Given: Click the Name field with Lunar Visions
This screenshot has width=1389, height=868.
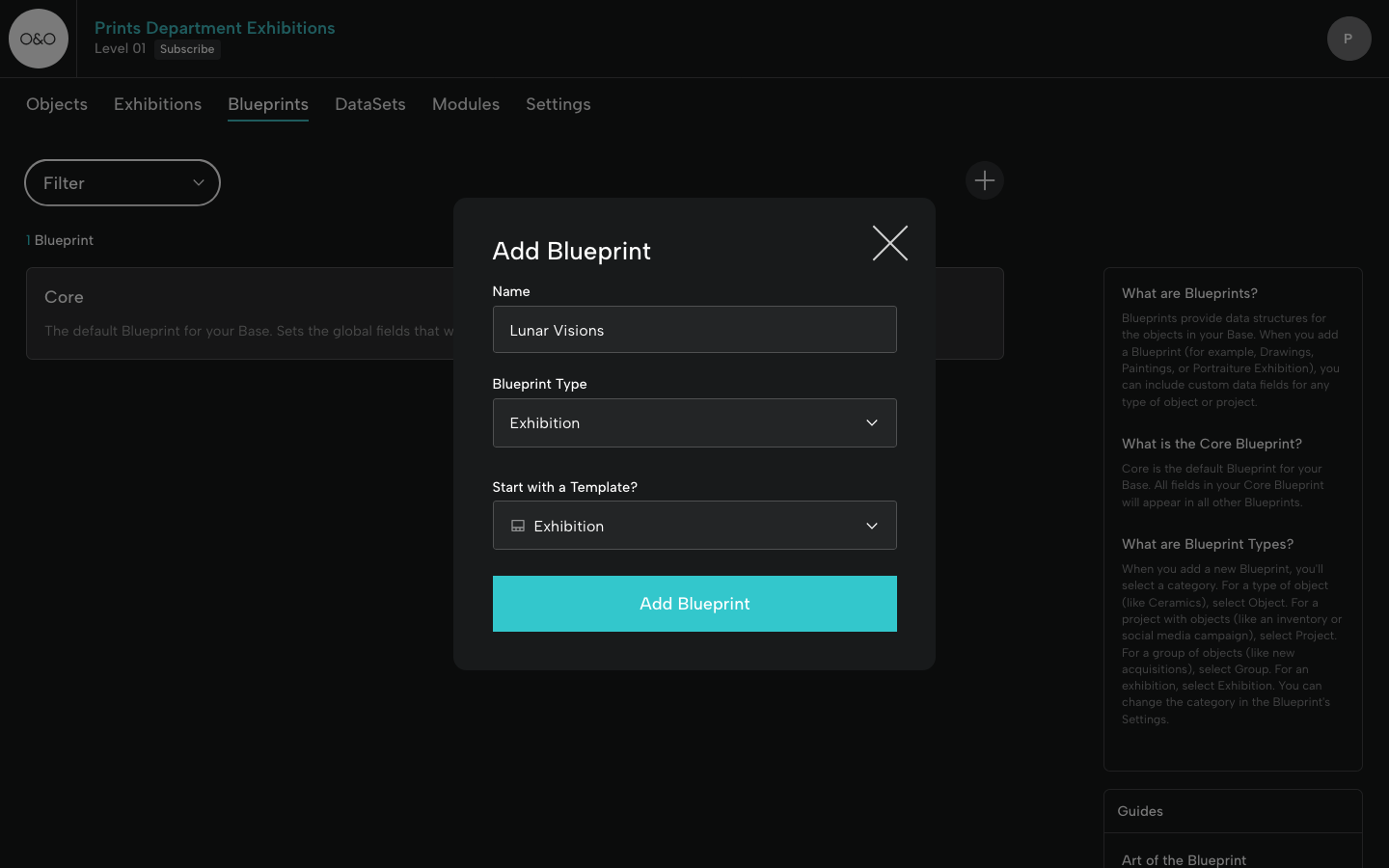Looking at the screenshot, I should coord(694,330).
